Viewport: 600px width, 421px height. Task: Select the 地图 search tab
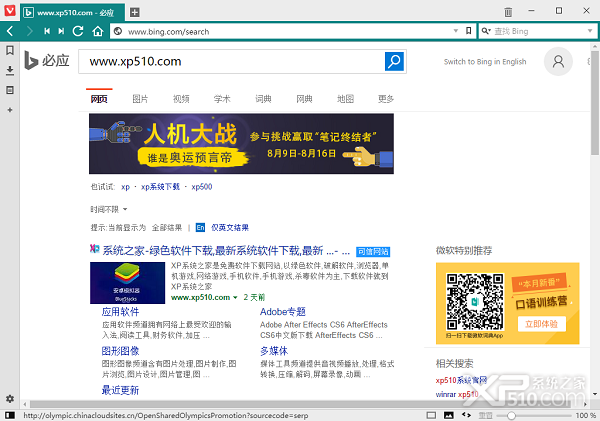[x=345, y=99]
